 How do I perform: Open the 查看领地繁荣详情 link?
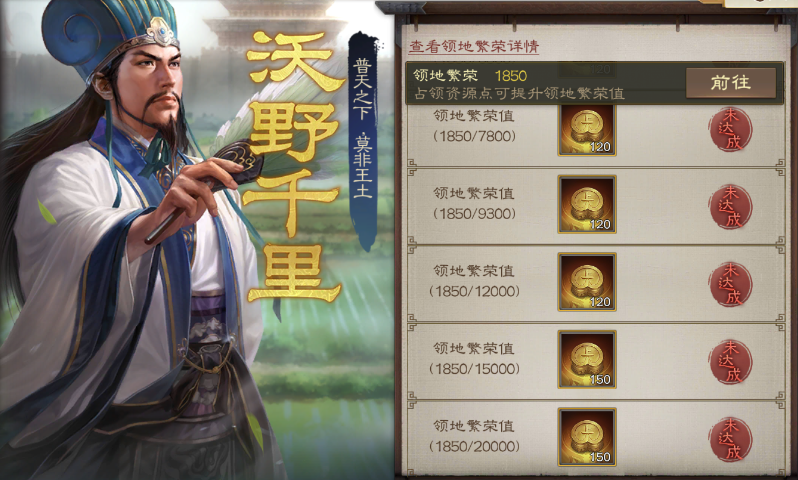[474, 46]
